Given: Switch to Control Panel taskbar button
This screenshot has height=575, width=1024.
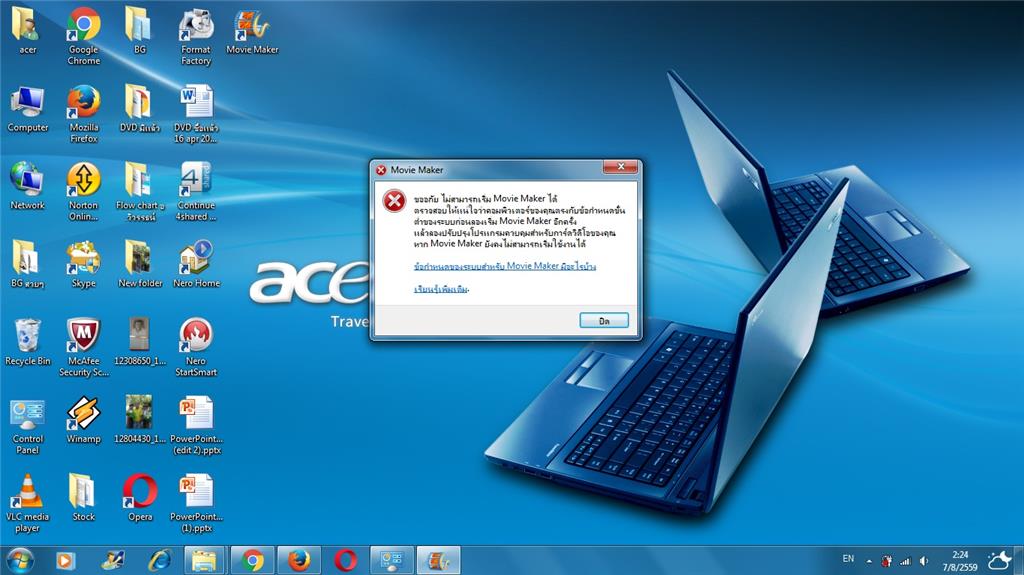Looking at the screenshot, I should (x=392, y=561).
